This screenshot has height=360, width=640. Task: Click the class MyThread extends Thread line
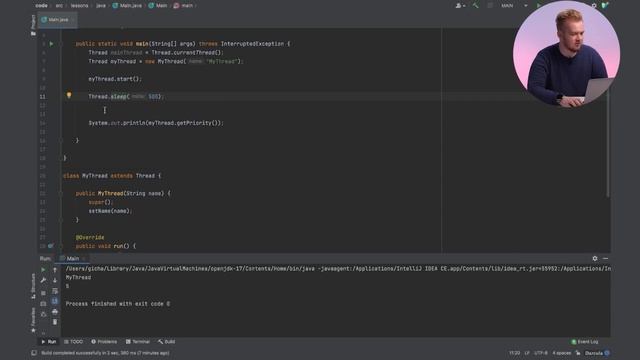click(112, 176)
